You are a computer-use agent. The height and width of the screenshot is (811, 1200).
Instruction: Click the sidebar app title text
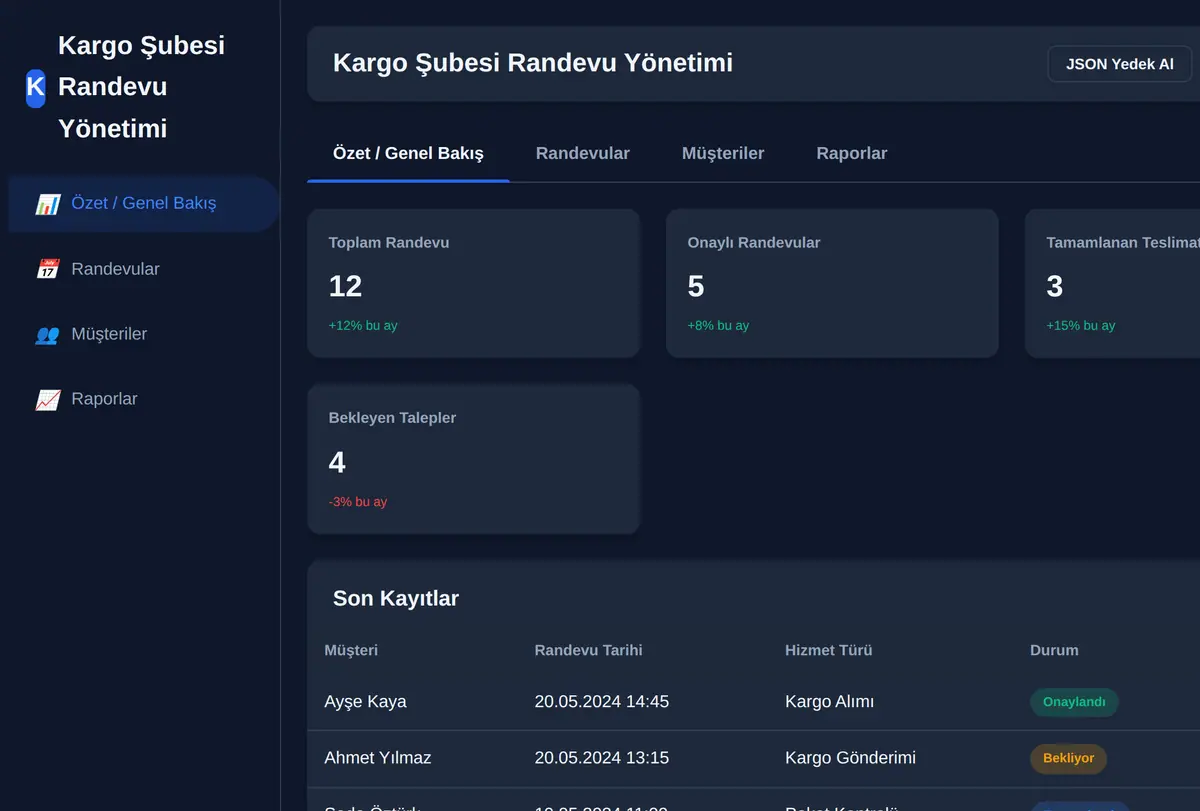[141, 88]
